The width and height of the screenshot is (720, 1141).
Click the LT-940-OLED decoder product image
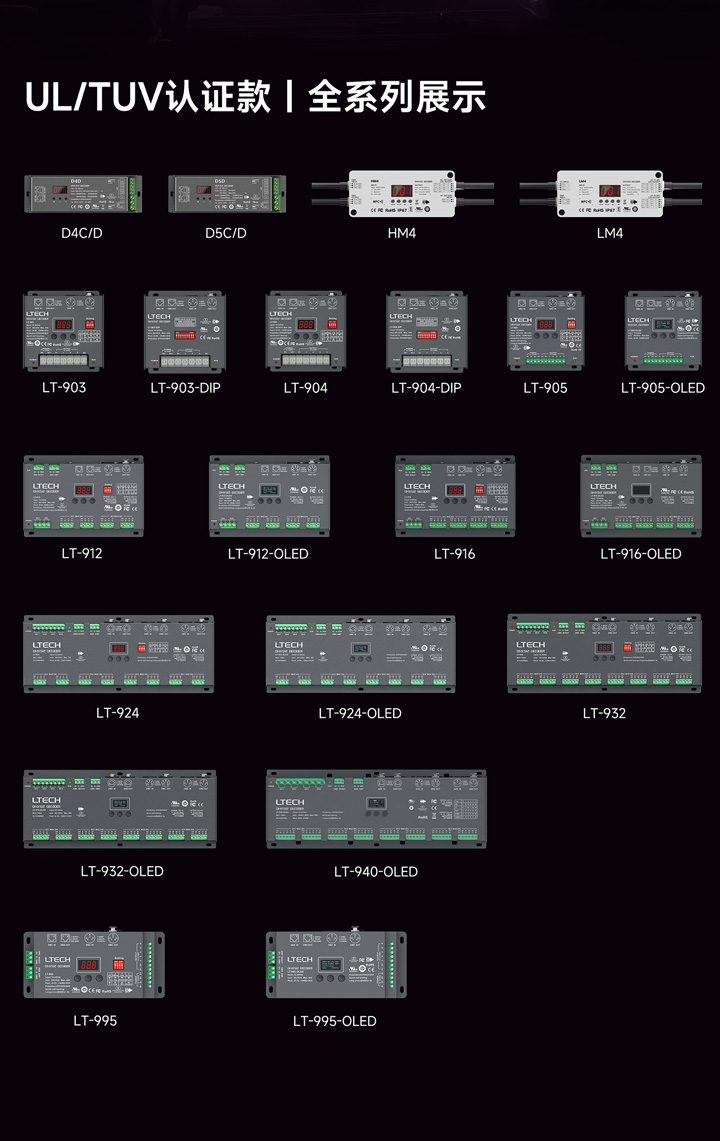pos(376,809)
